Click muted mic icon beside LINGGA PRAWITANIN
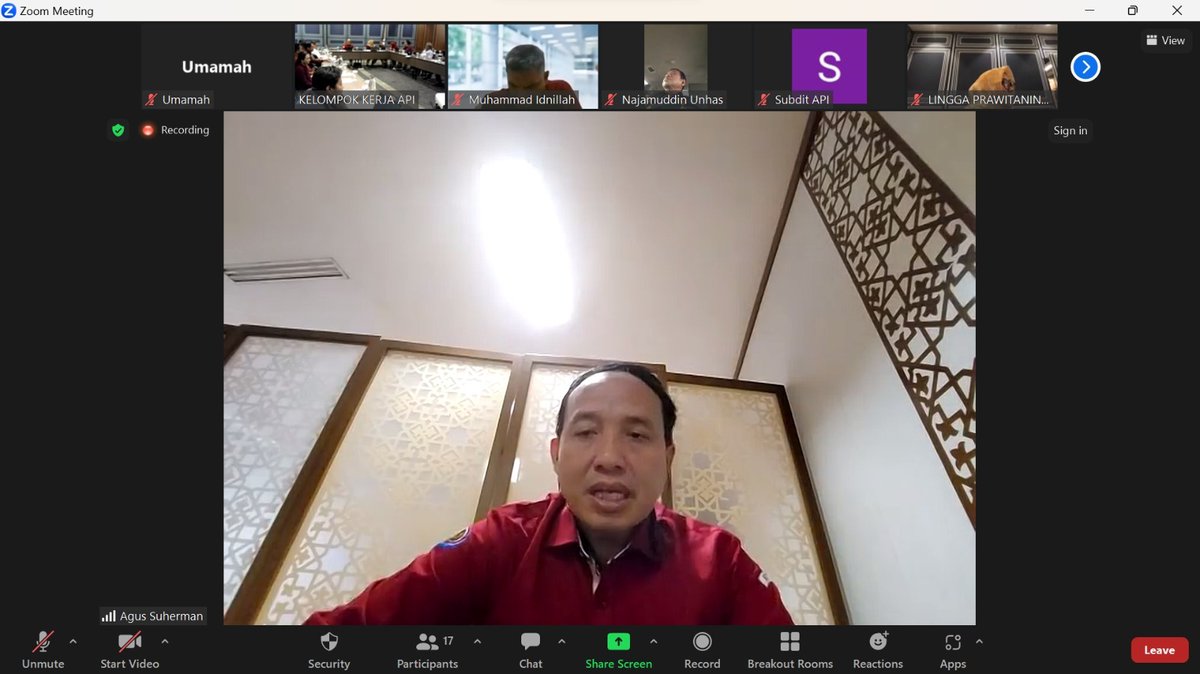1200x674 pixels. point(917,100)
